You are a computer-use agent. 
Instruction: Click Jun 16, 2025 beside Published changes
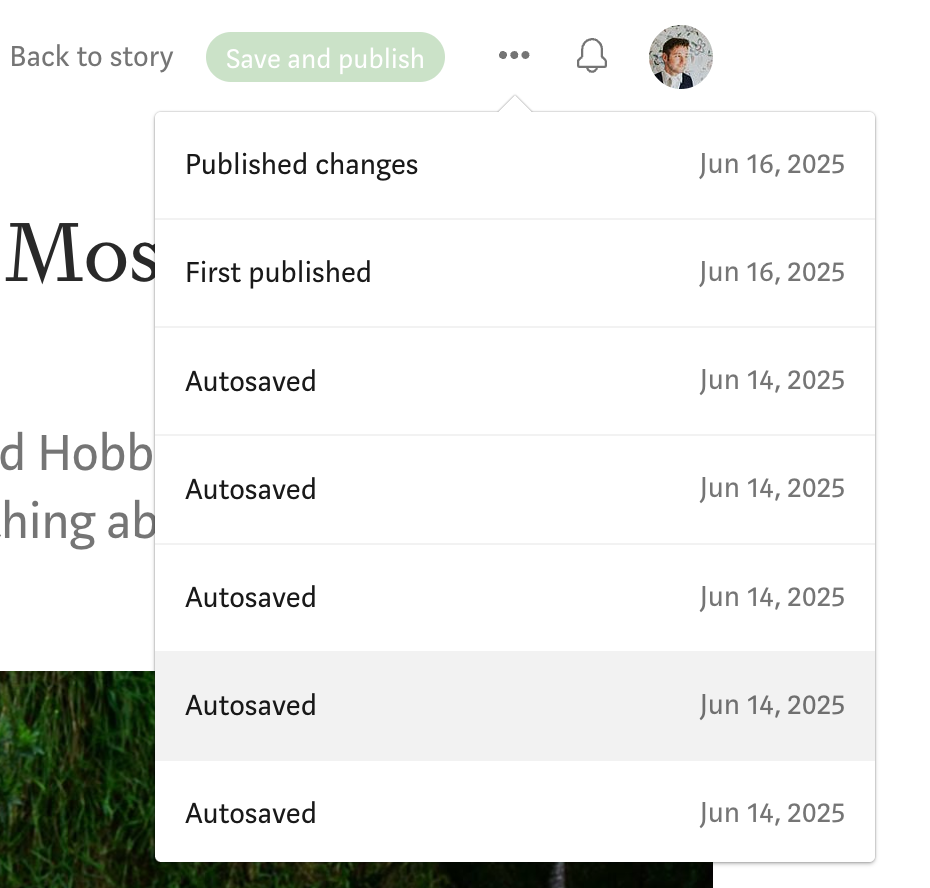[x=772, y=164]
